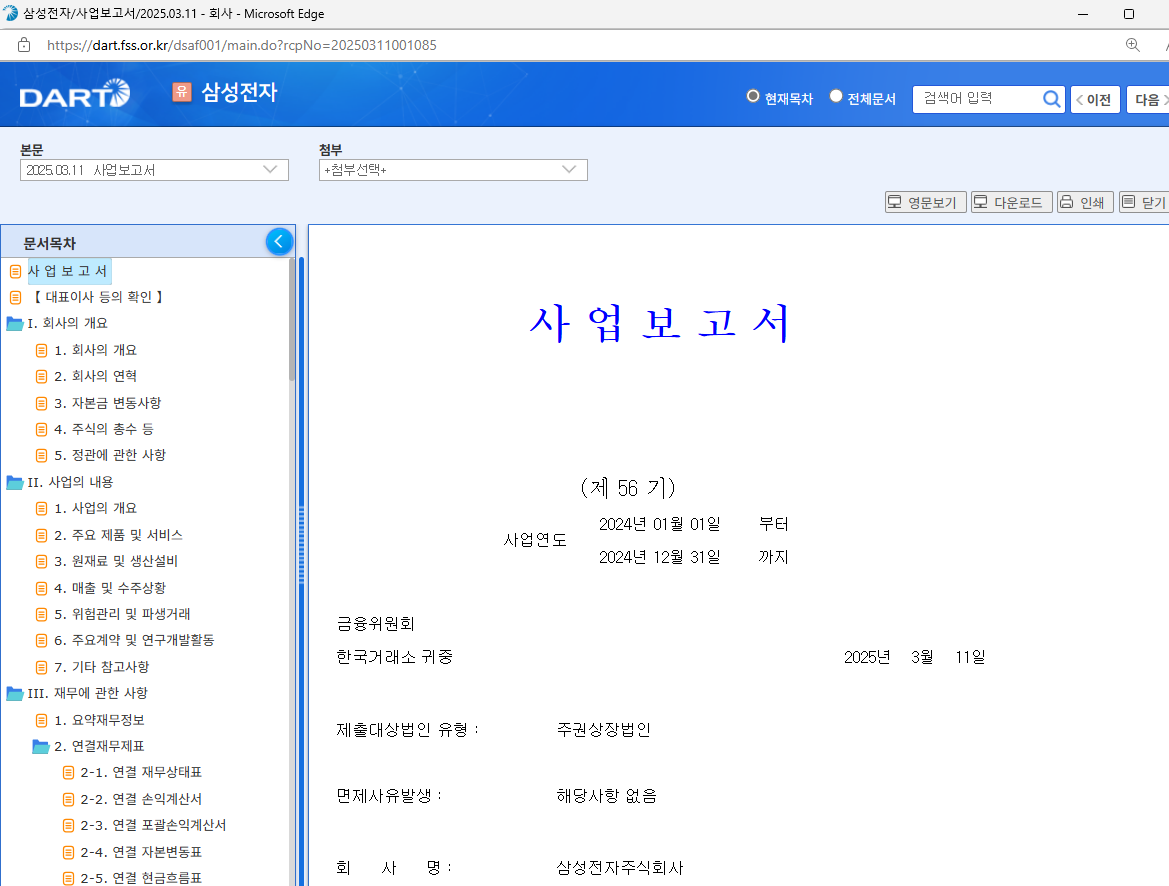Image resolution: width=1169 pixels, height=886 pixels.
Task: Collapse the III. 재무에 관한 사항 folder
Action: [15, 694]
